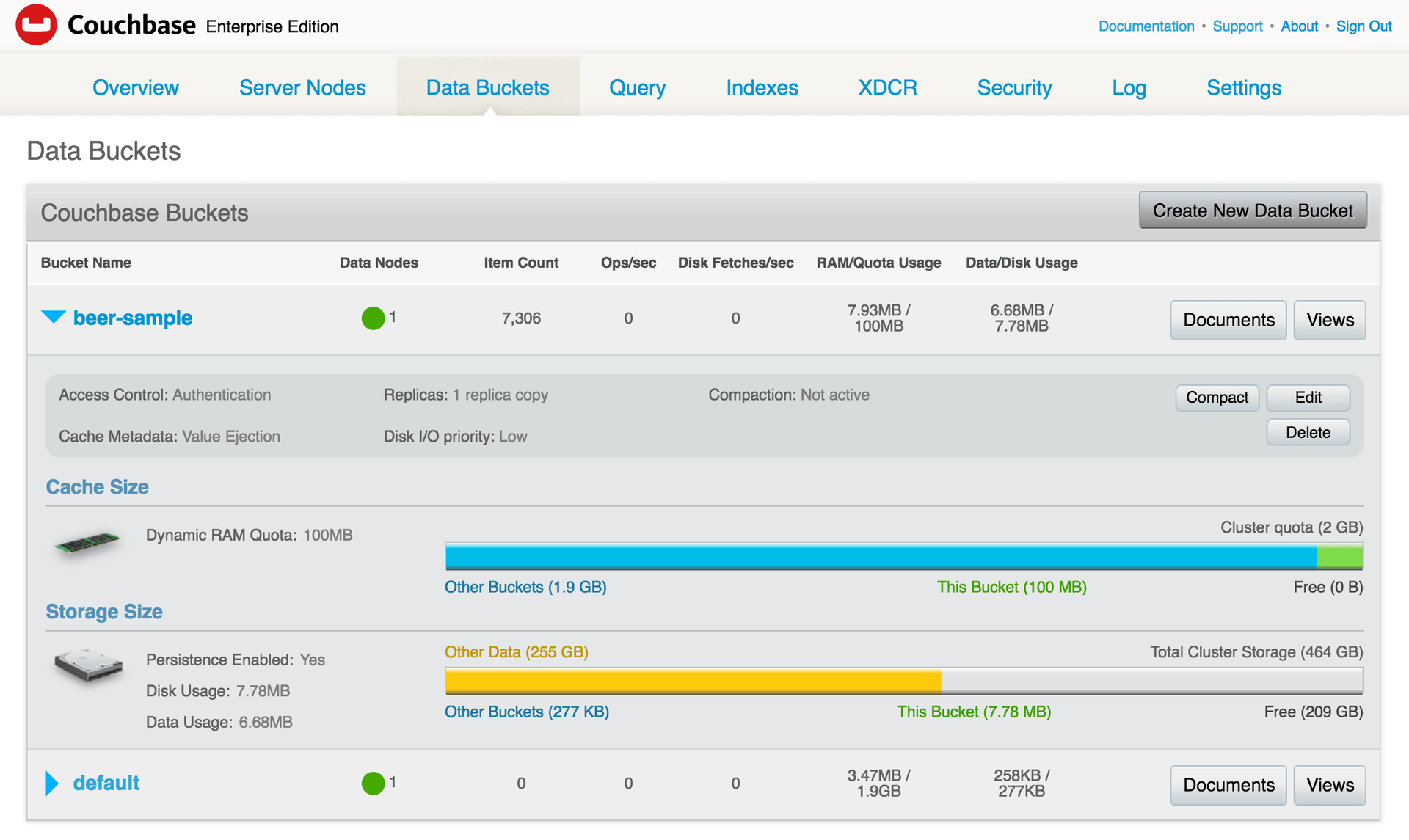Screen dimensions: 1409x840
Task: Click Sign Out
Action: [1364, 26]
